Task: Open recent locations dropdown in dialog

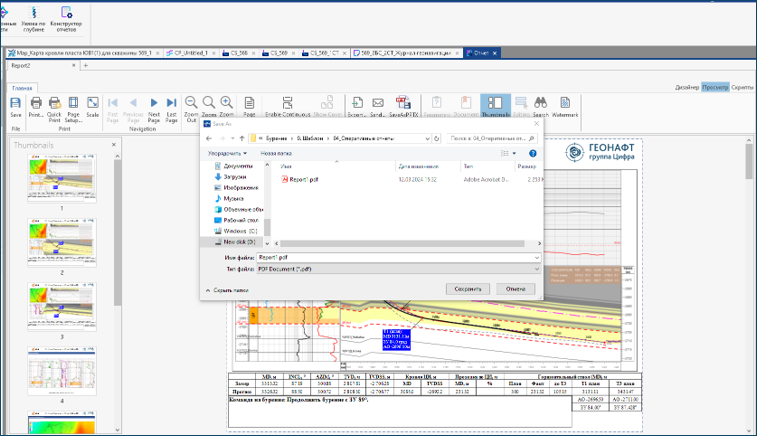Action: 233,139
